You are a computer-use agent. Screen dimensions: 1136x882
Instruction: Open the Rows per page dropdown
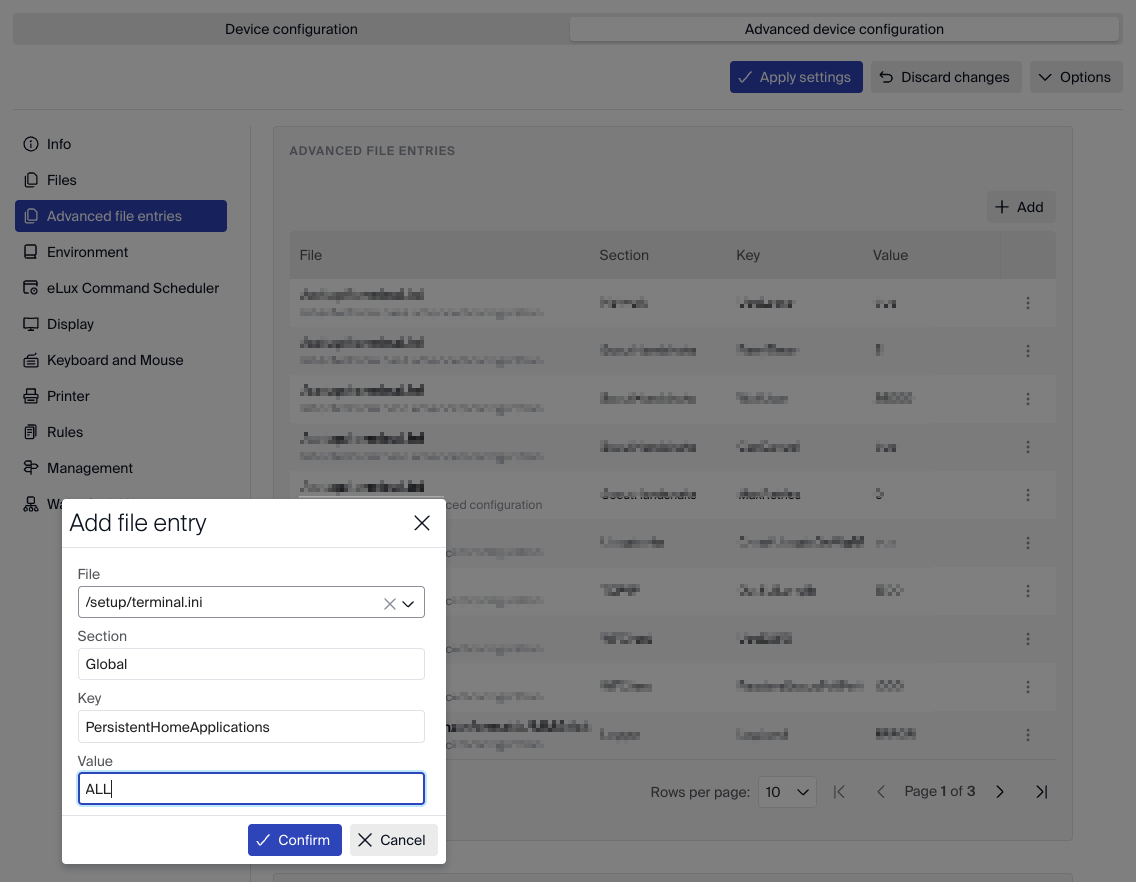(787, 792)
